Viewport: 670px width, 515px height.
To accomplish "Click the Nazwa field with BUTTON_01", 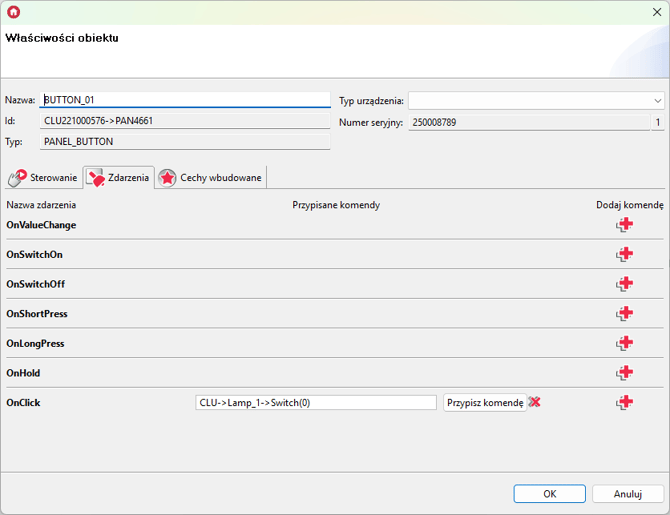I will [184, 100].
